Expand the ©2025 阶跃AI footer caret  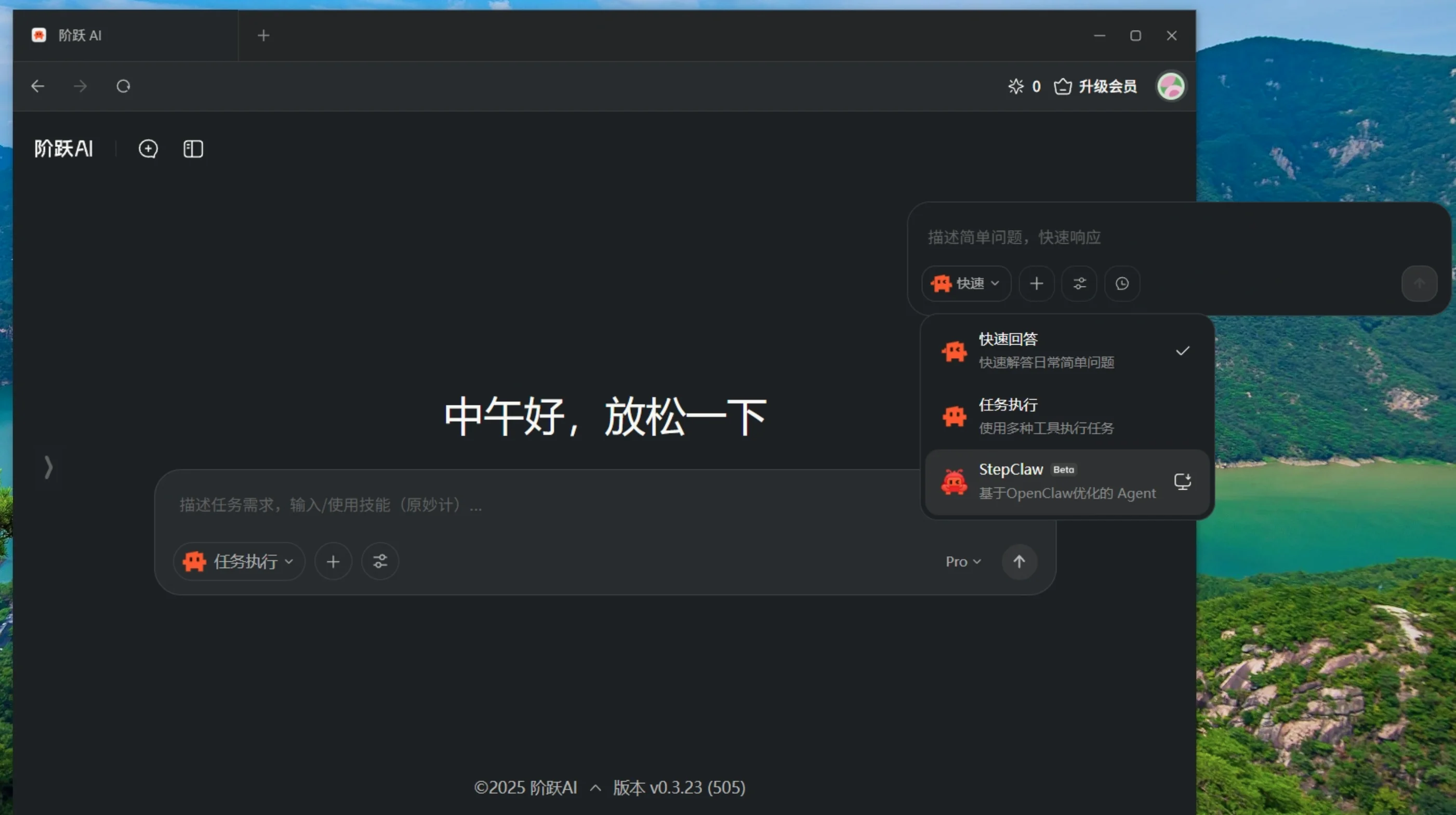pyautogui.click(x=595, y=788)
